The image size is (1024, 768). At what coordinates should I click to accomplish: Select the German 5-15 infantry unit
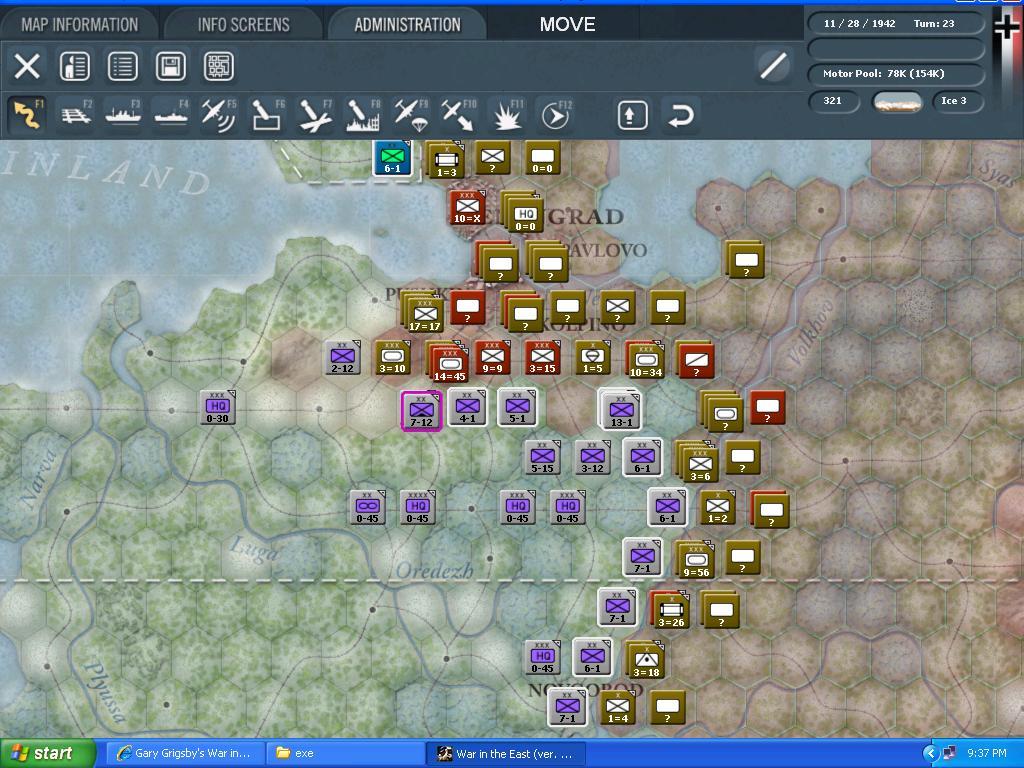[543, 457]
